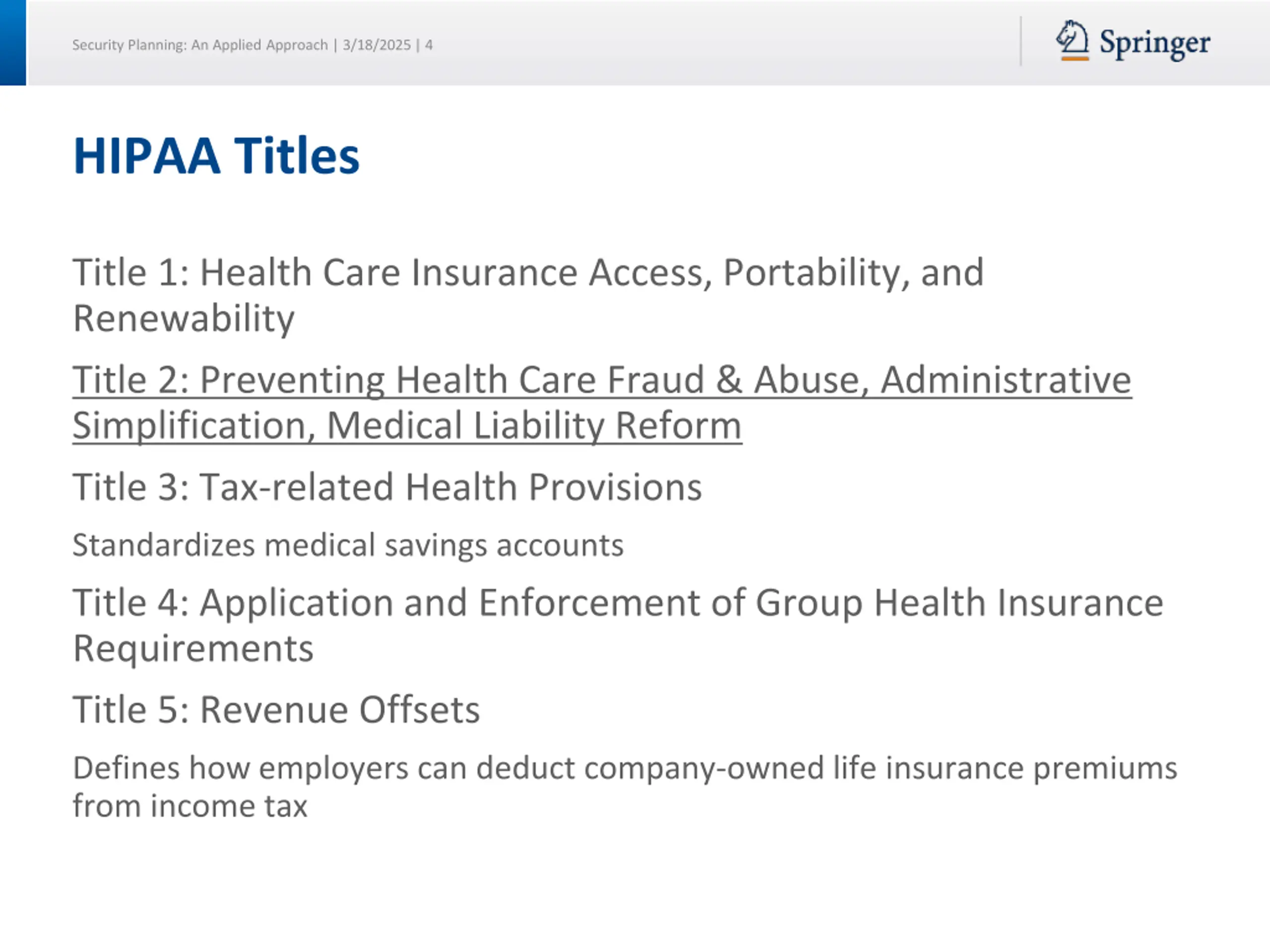Click the date 3/18/2025 in header

tap(377, 45)
